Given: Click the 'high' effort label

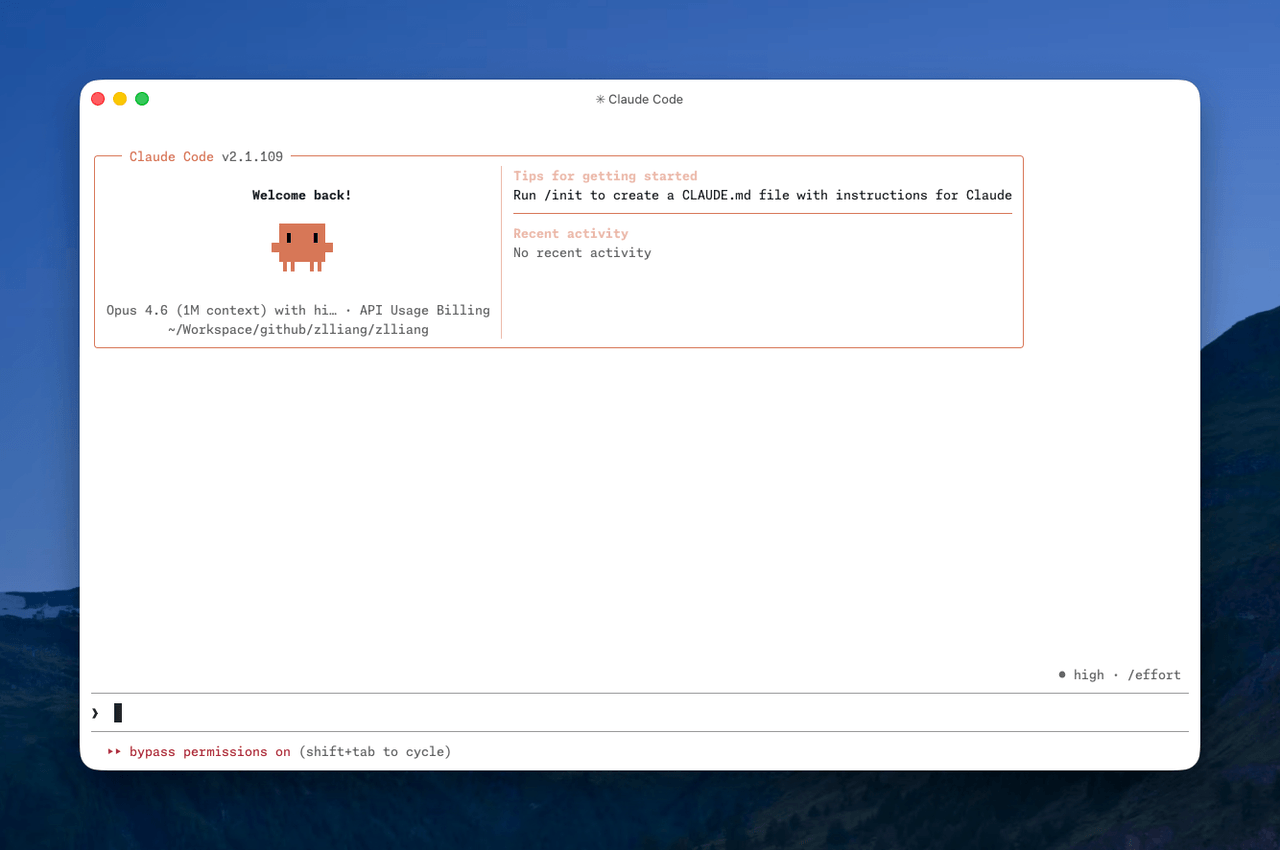Looking at the screenshot, I should (1089, 675).
